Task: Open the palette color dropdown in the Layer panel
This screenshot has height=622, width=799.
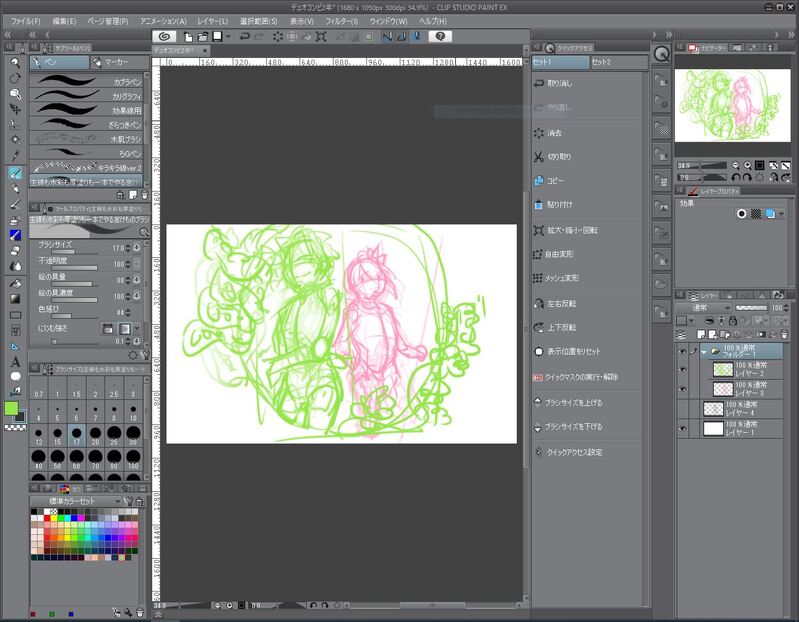Action: click(691, 321)
